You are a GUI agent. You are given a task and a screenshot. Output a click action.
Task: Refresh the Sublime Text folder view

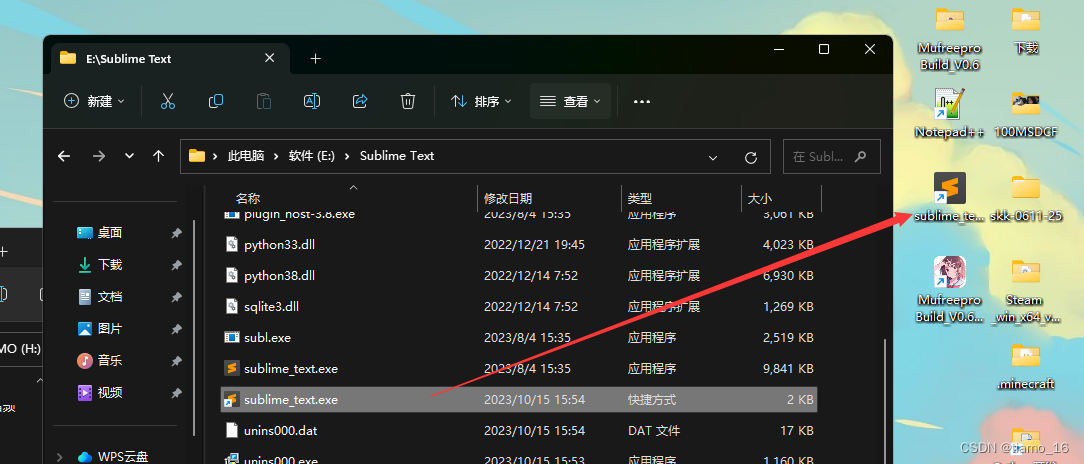(x=751, y=158)
